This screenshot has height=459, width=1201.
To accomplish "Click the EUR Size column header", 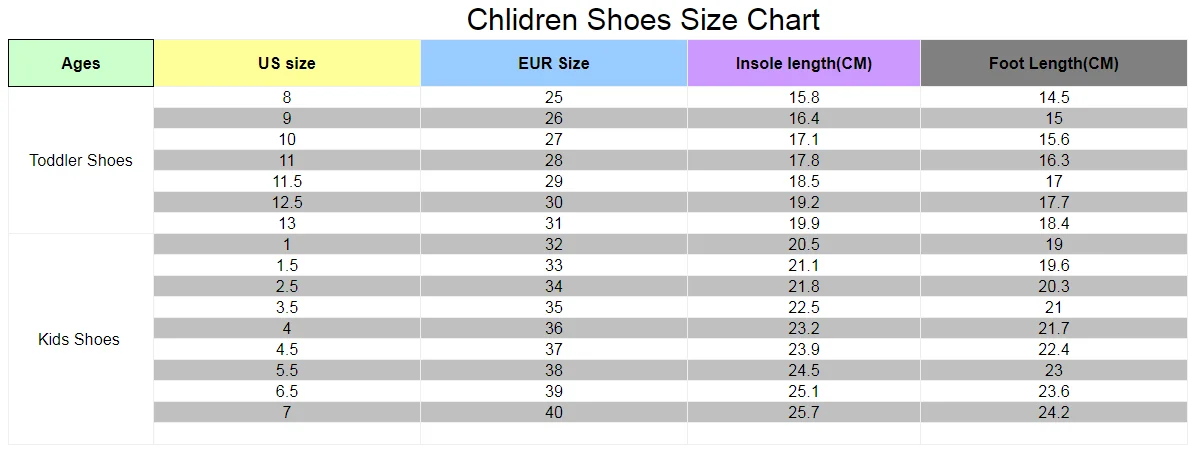I will 554,63.
